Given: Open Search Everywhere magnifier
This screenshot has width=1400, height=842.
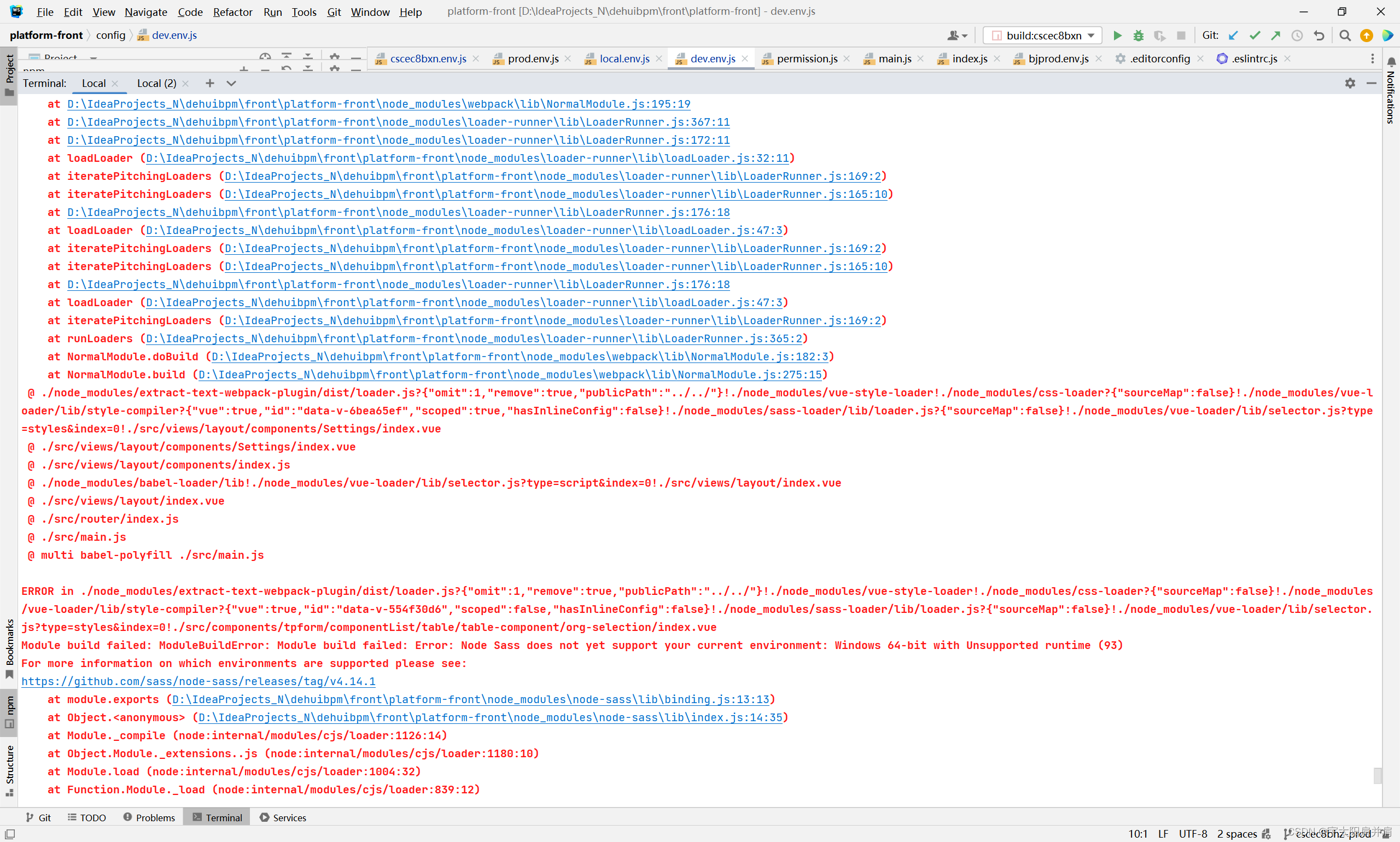Looking at the screenshot, I should (1344, 35).
